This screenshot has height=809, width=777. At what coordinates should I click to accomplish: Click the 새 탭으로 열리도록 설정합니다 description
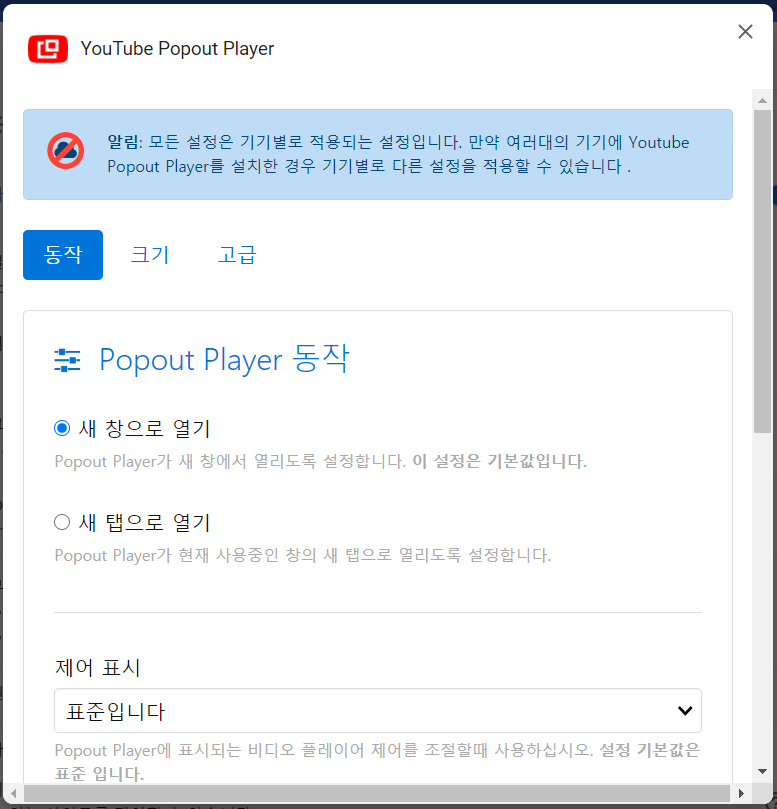pos(303,556)
